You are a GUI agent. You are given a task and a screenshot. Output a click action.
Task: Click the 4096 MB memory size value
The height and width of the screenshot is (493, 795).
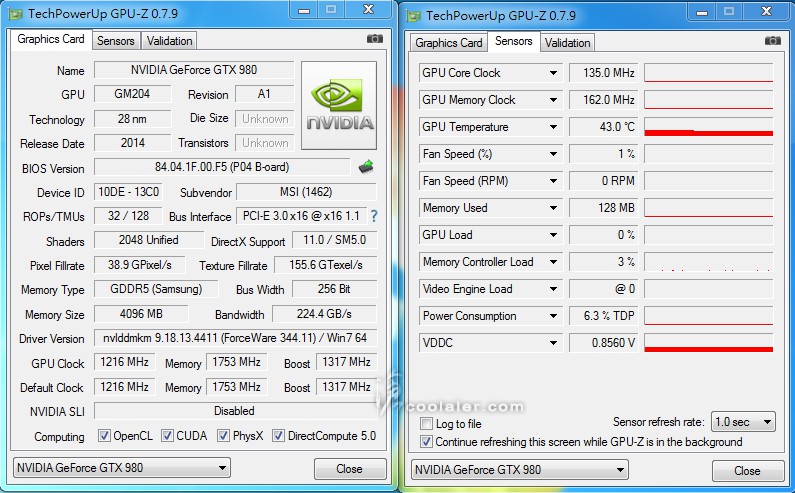coord(141,314)
